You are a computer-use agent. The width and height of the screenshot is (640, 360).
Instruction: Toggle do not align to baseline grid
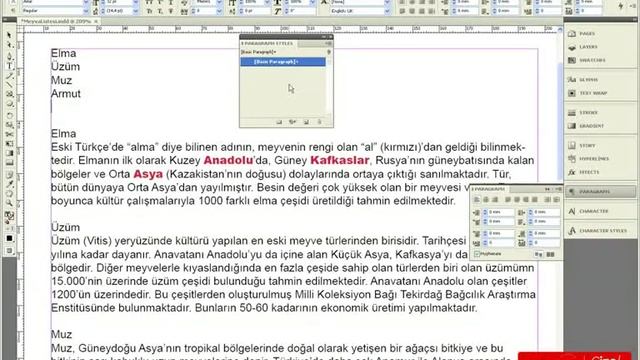539,254
